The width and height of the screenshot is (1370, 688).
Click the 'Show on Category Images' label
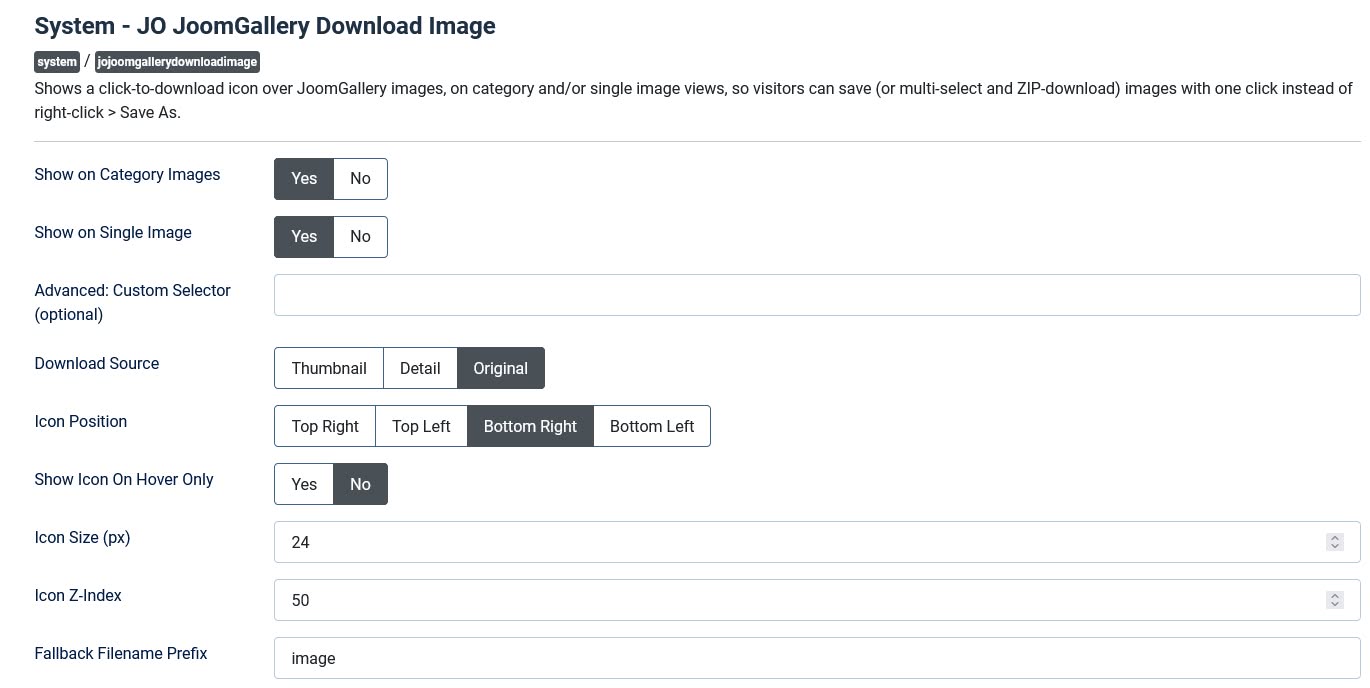[127, 174]
